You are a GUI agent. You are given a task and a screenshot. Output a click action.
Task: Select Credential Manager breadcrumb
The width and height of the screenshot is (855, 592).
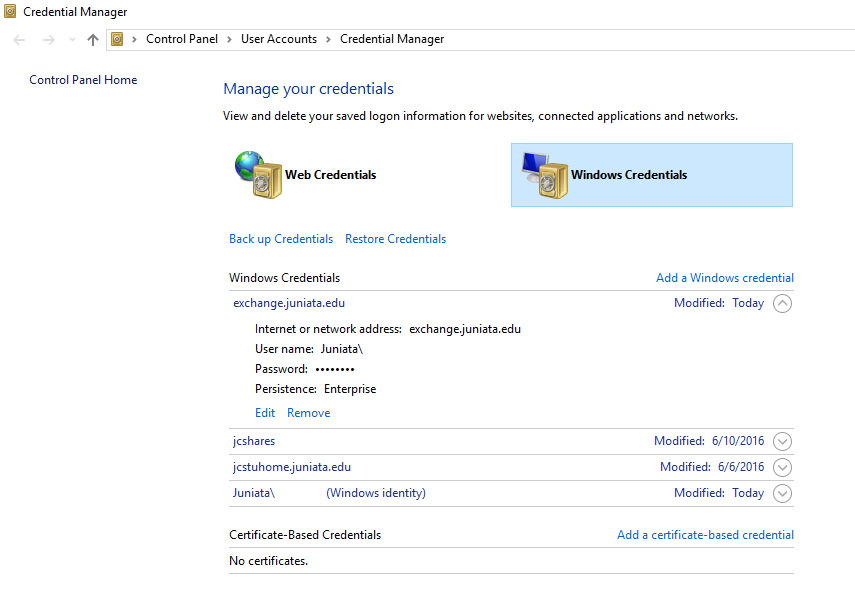coord(392,39)
